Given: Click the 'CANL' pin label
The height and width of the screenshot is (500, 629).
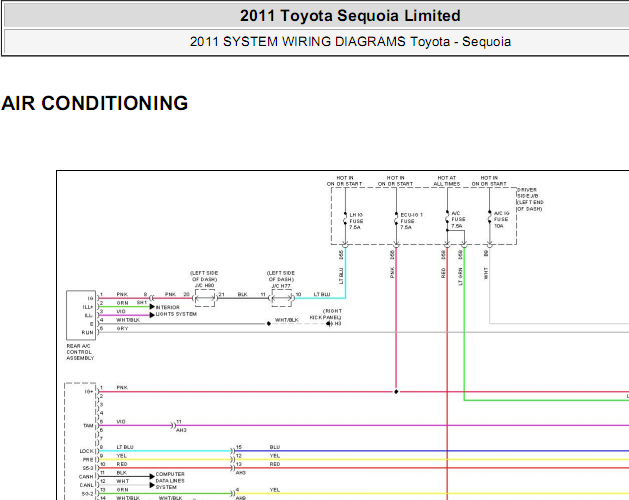Looking at the screenshot, I should (86, 485).
